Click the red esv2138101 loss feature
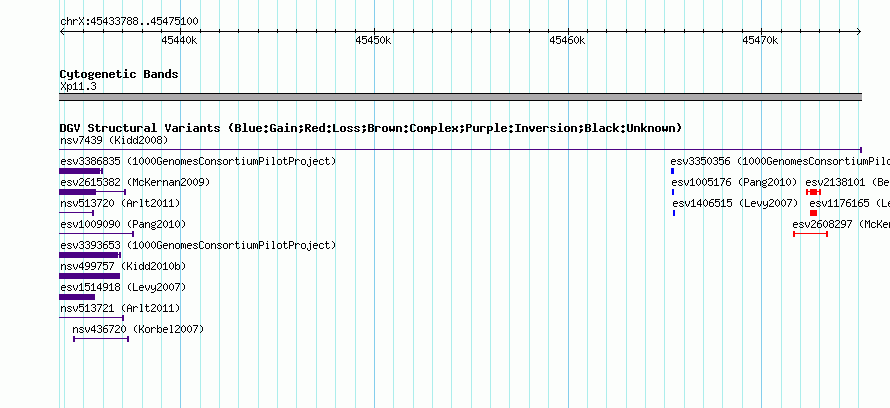This screenshot has height=408, width=890. pos(813,192)
